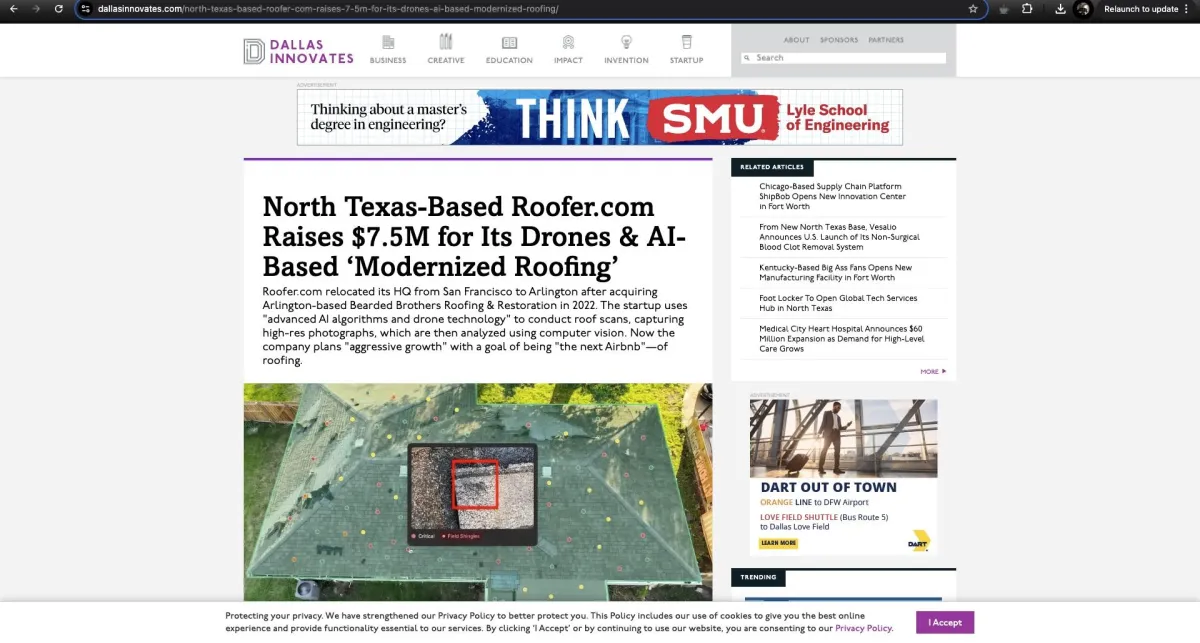Open ShipBob Innovation Center related article

[x=832, y=196]
